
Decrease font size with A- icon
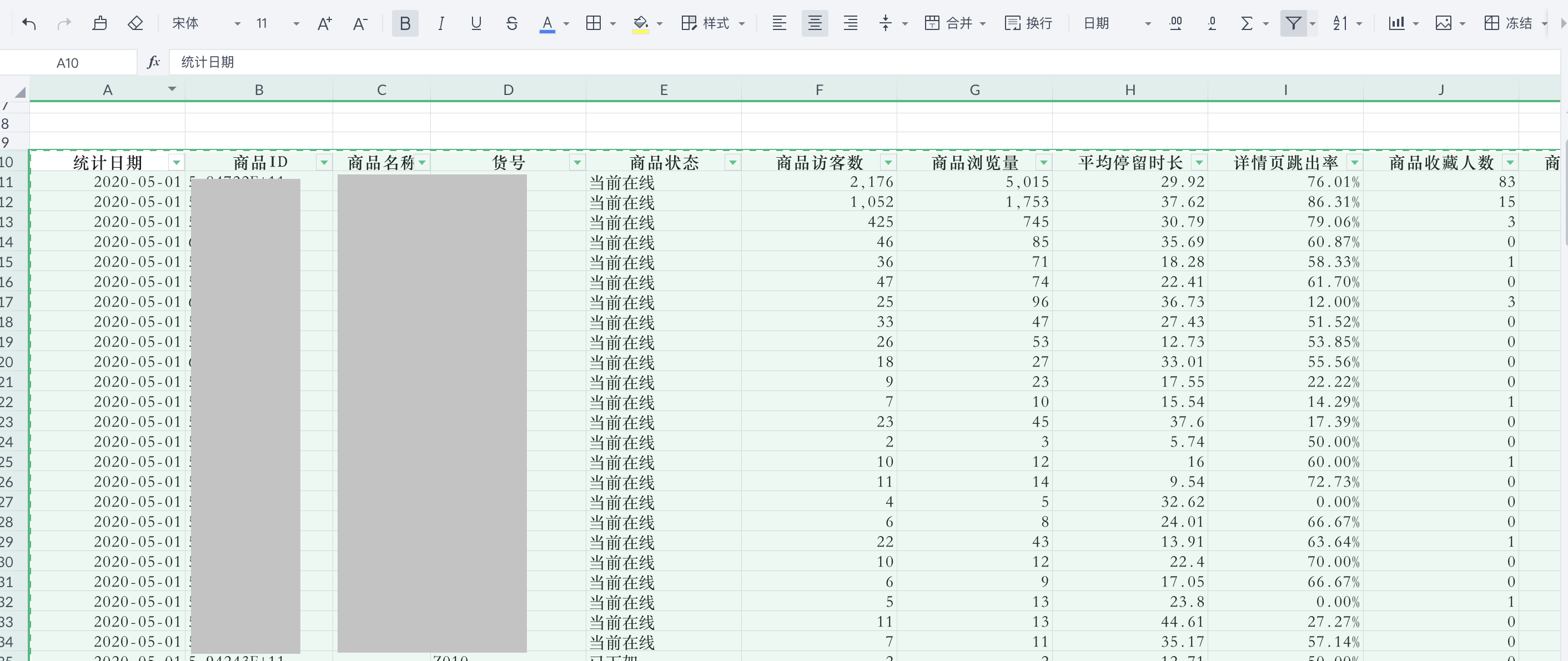click(x=360, y=24)
